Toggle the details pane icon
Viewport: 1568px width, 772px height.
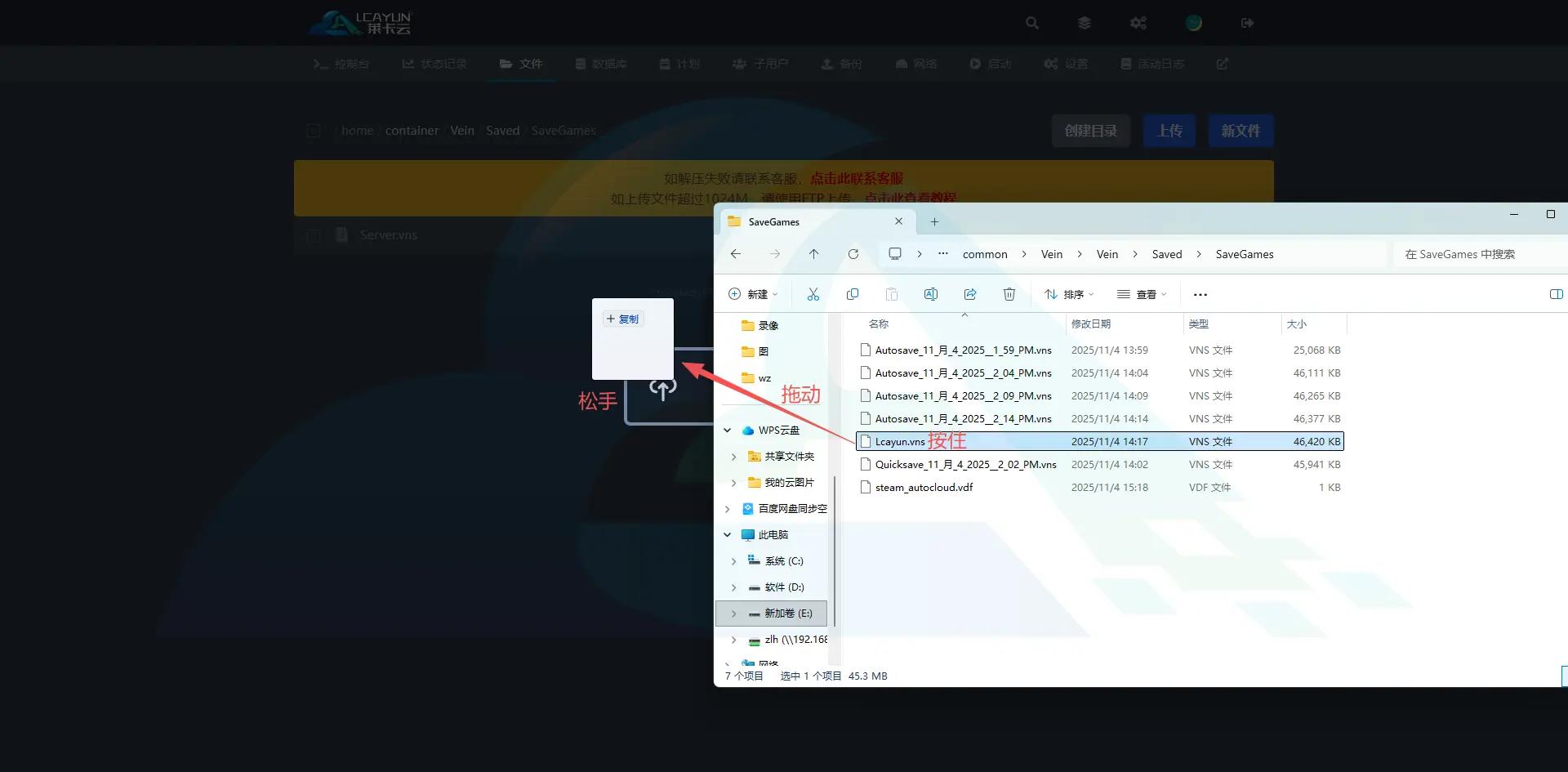click(1556, 294)
